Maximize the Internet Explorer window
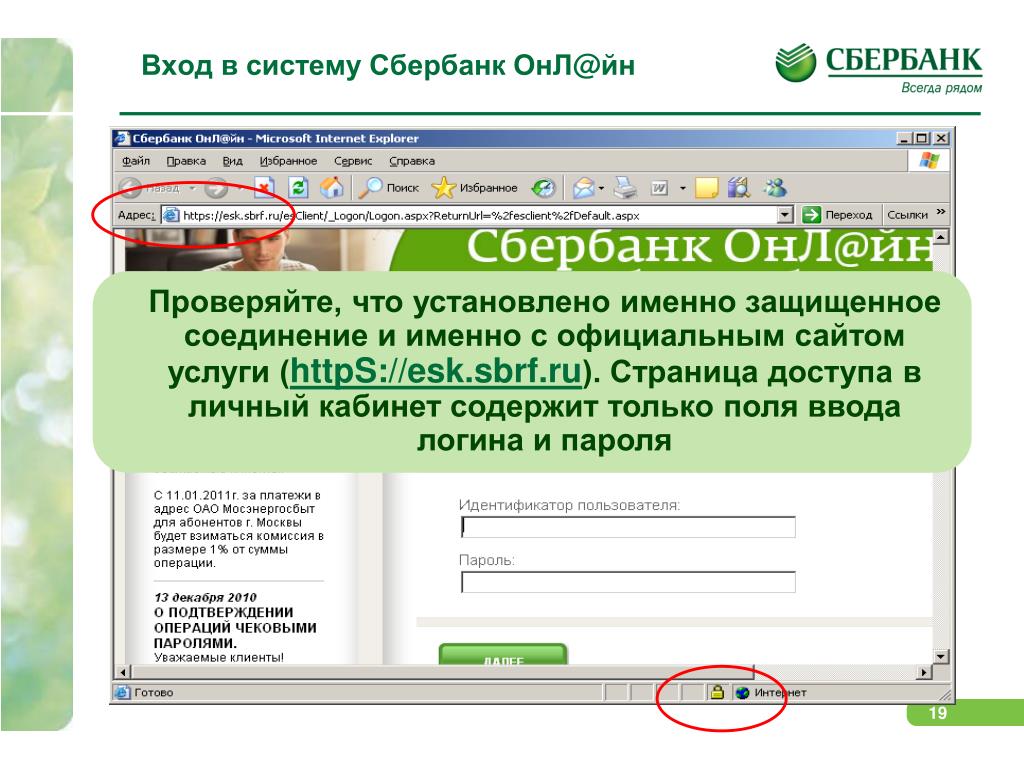 (x=921, y=138)
